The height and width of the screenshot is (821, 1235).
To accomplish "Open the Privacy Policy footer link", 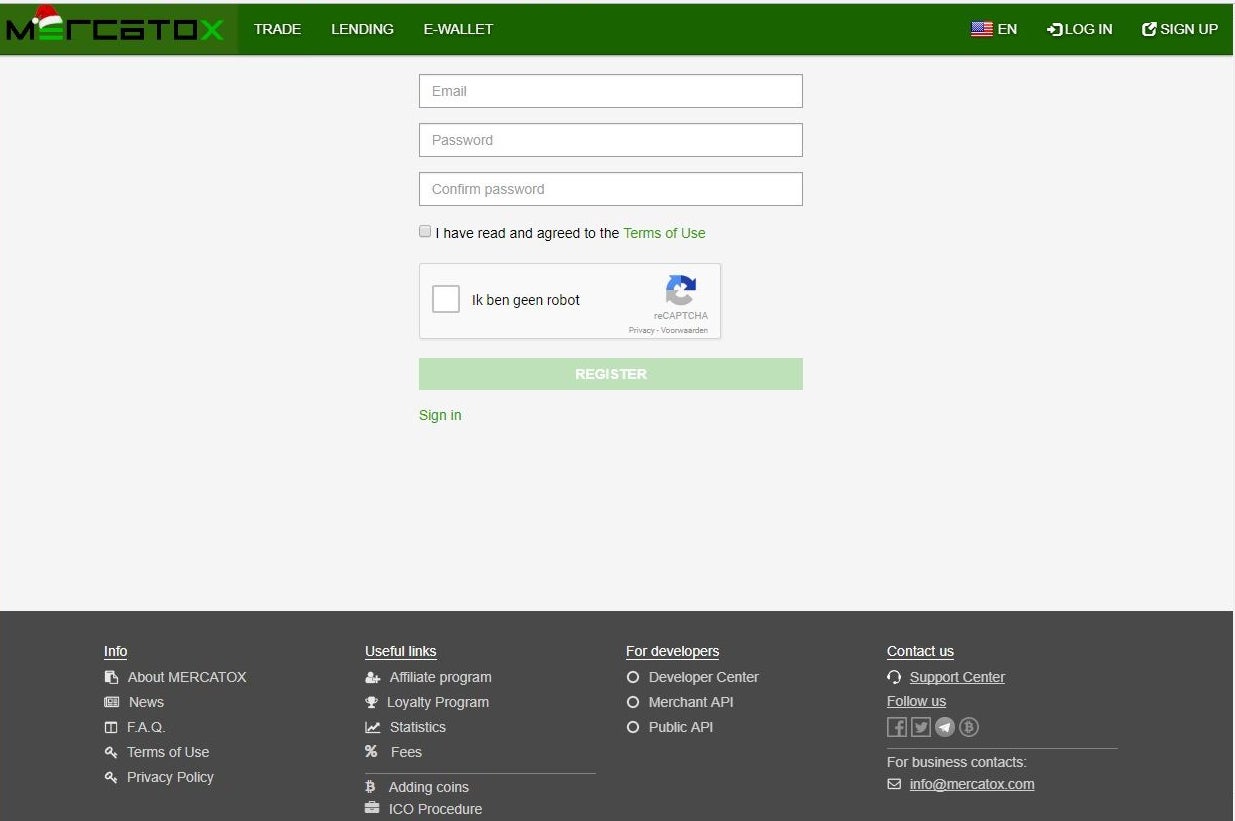I will coord(170,777).
